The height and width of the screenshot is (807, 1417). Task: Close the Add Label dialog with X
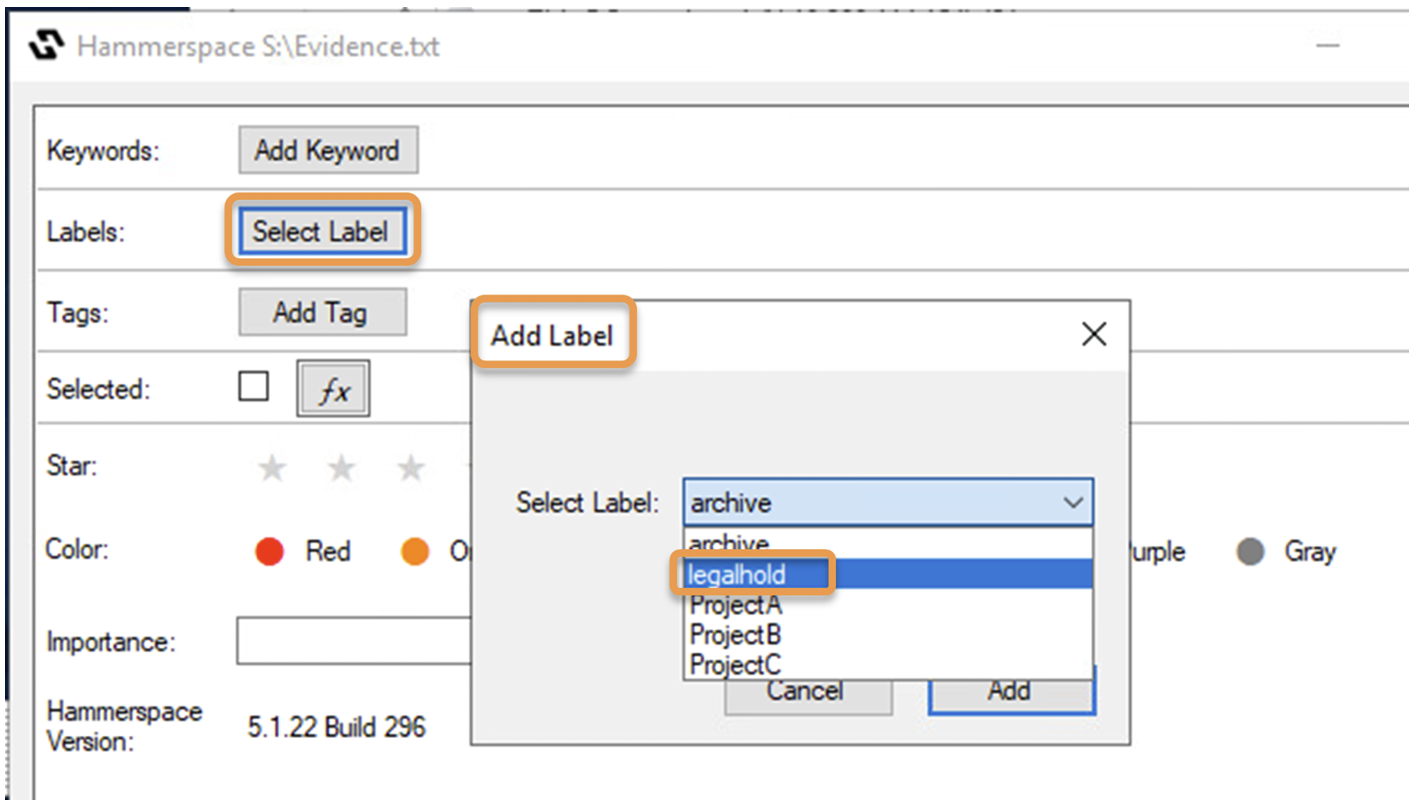pyautogui.click(x=1094, y=334)
